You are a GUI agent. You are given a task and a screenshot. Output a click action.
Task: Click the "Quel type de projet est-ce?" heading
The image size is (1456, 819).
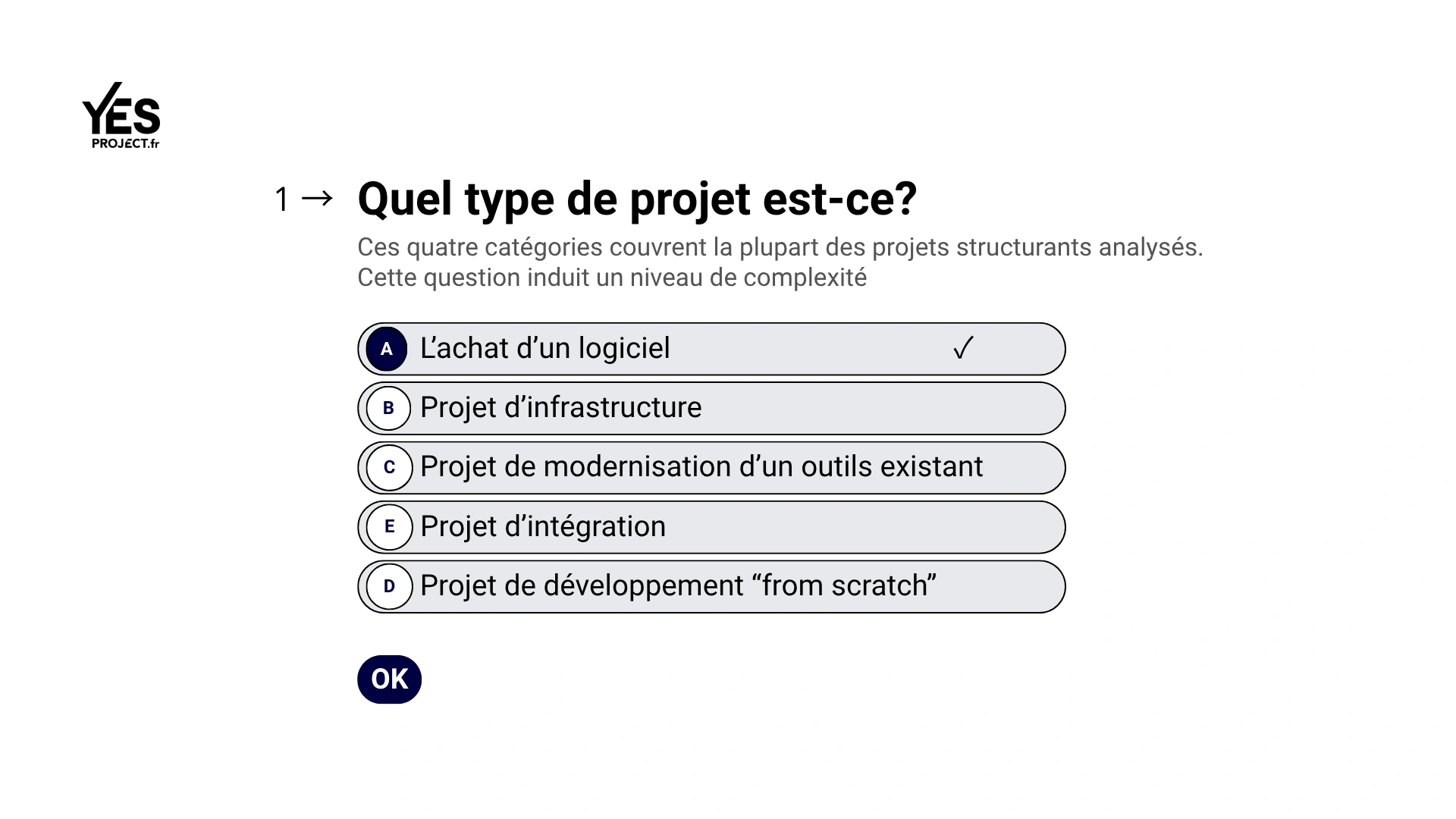tap(637, 199)
